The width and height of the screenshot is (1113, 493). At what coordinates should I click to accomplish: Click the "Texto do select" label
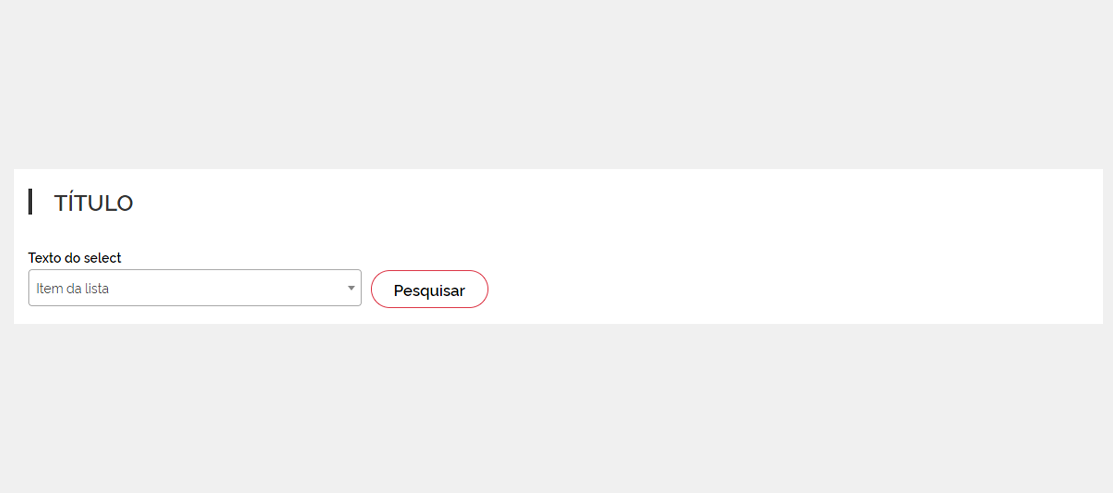(75, 258)
